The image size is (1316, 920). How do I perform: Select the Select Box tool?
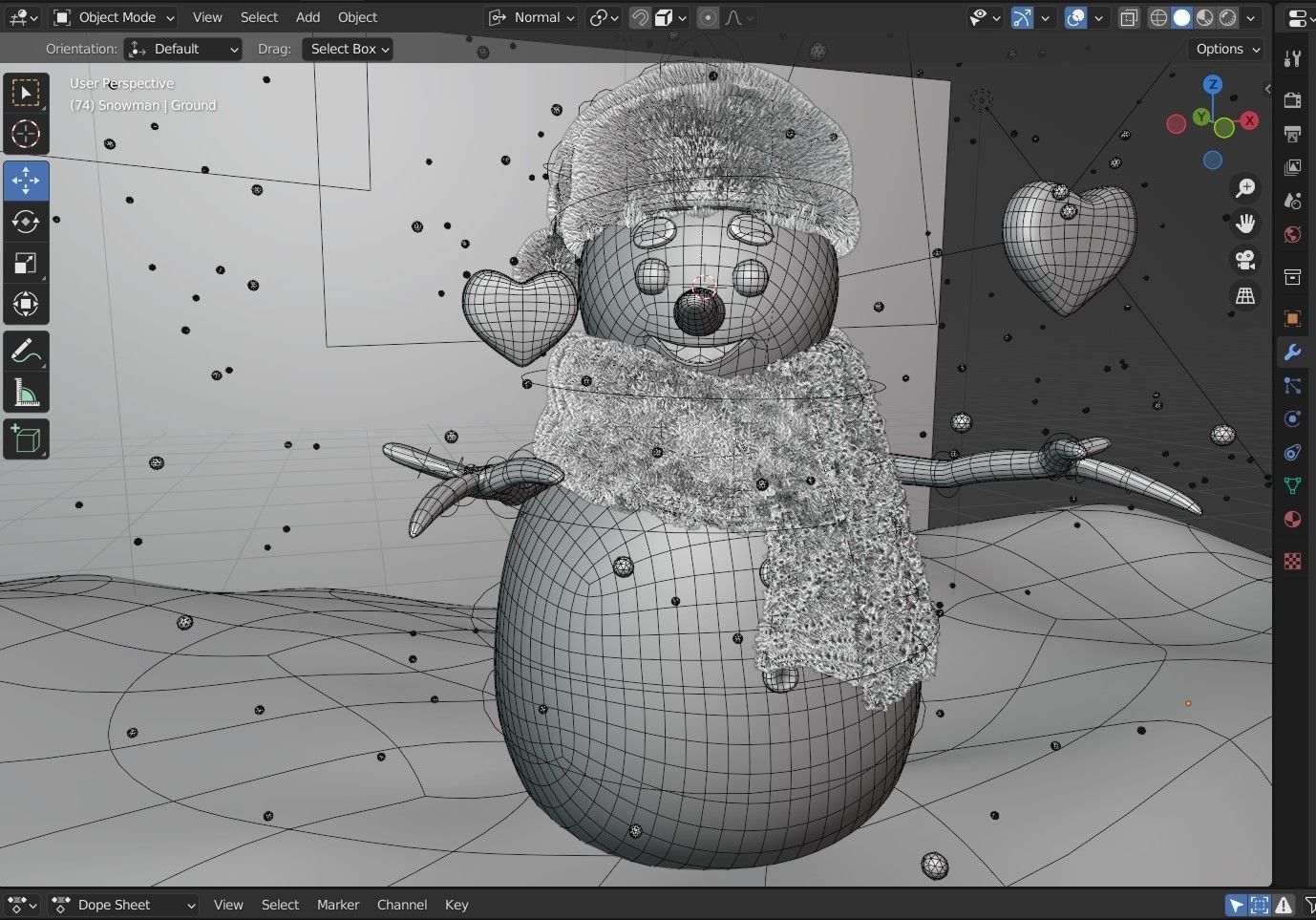tap(26, 93)
